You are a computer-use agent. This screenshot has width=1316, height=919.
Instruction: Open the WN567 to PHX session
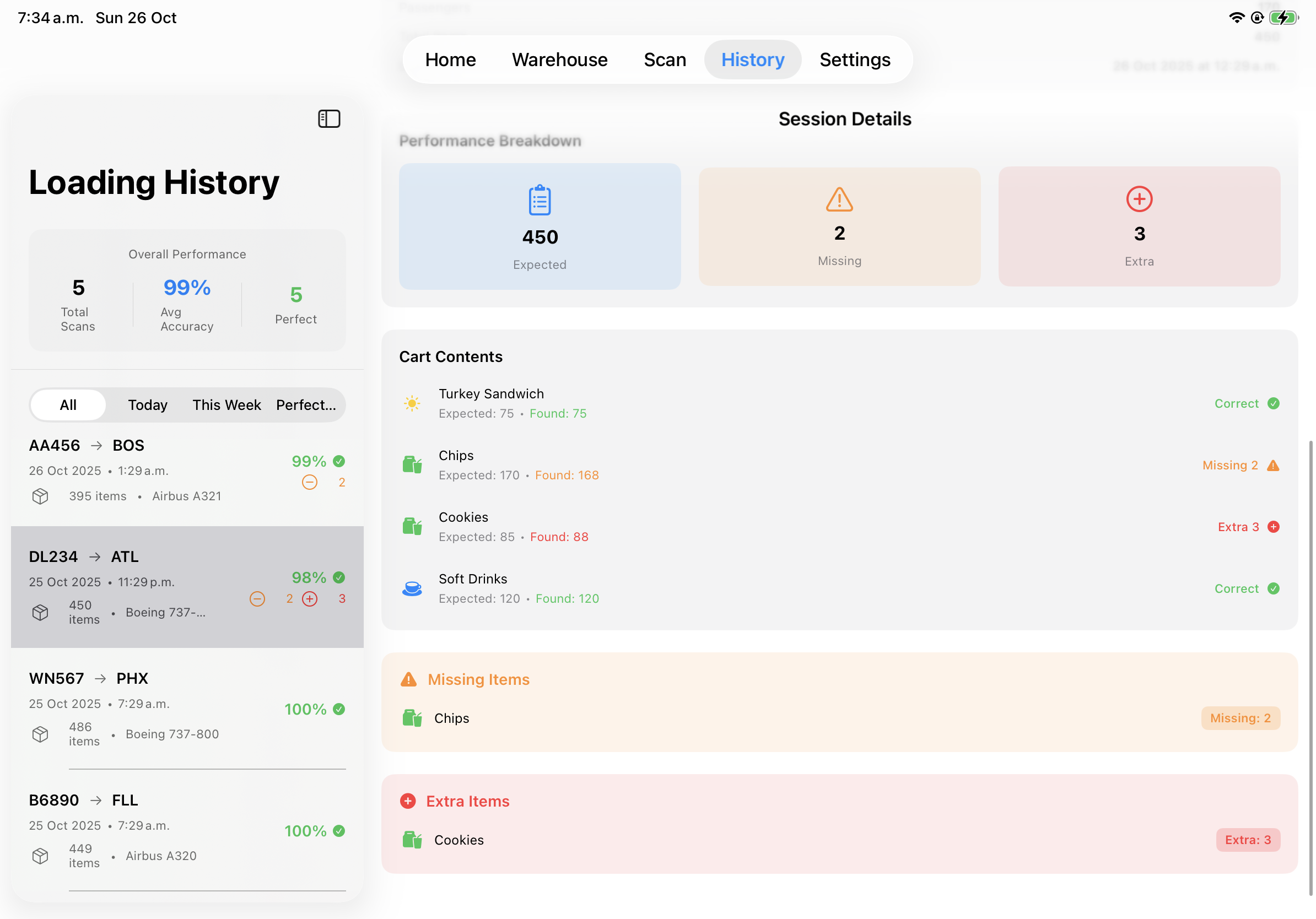point(172,708)
